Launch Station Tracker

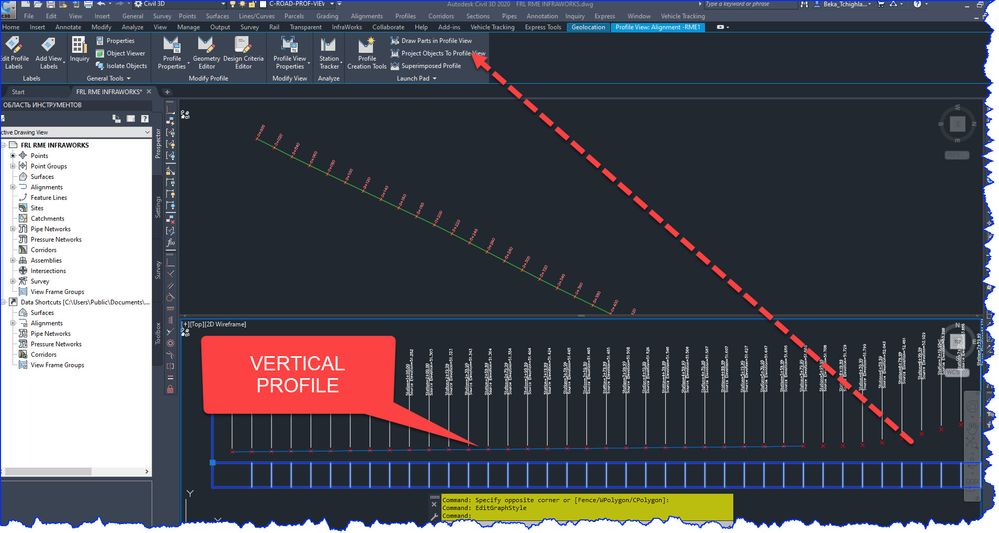click(329, 52)
